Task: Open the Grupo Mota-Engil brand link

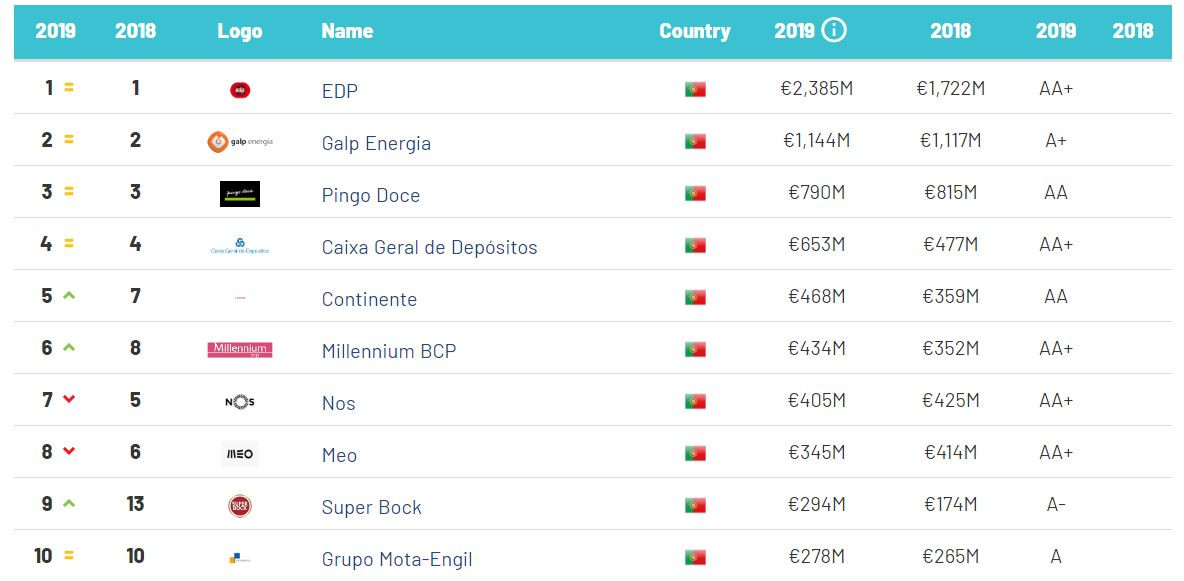Action: (397, 559)
